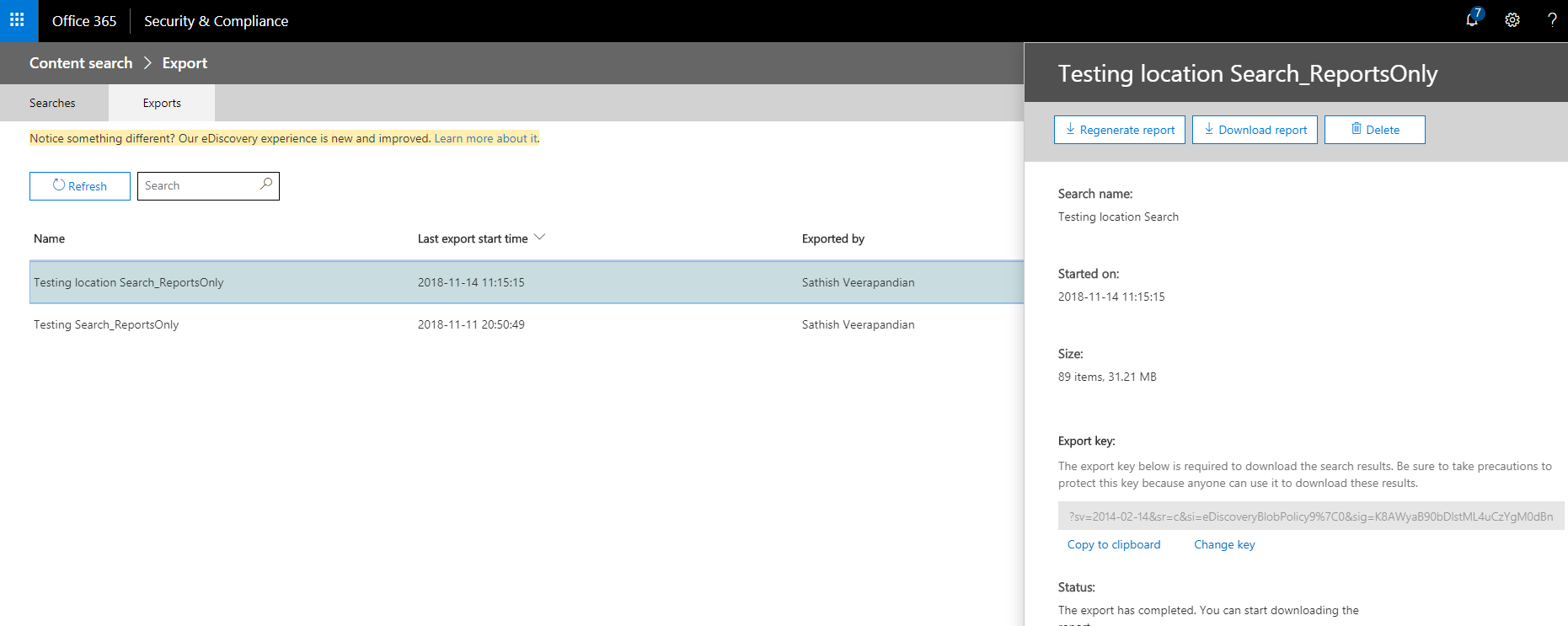Switch to the Searches tab
Viewport: 1568px width, 626px height.
(52, 103)
